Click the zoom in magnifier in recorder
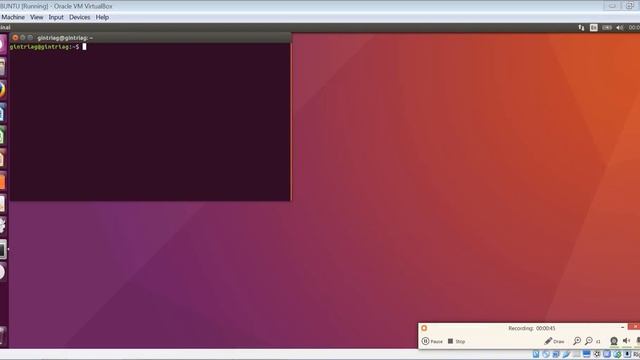The width and height of the screenshot is (640, 360). coord(577,341)
